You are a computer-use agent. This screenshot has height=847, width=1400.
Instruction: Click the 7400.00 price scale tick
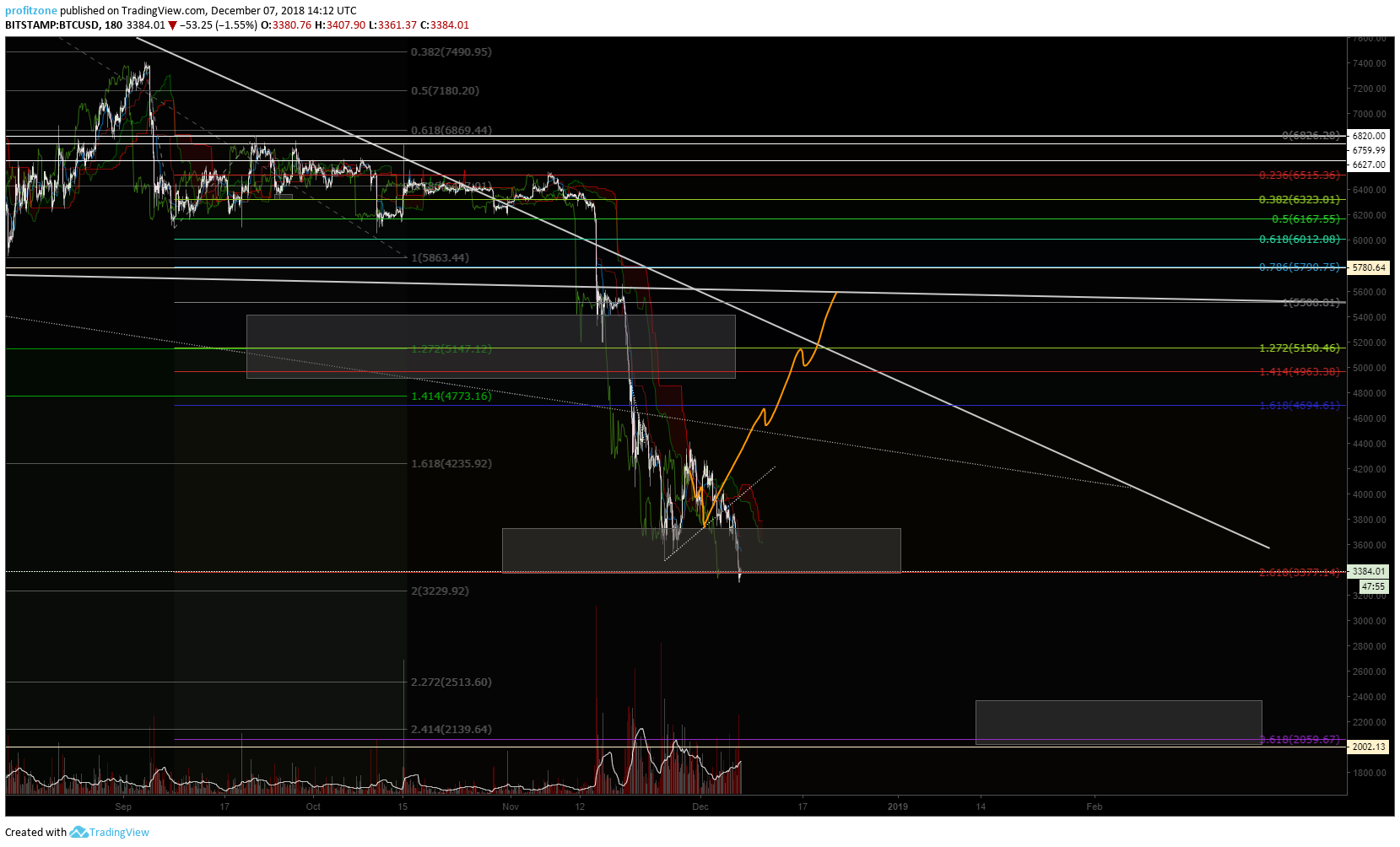coord(1369,63)
